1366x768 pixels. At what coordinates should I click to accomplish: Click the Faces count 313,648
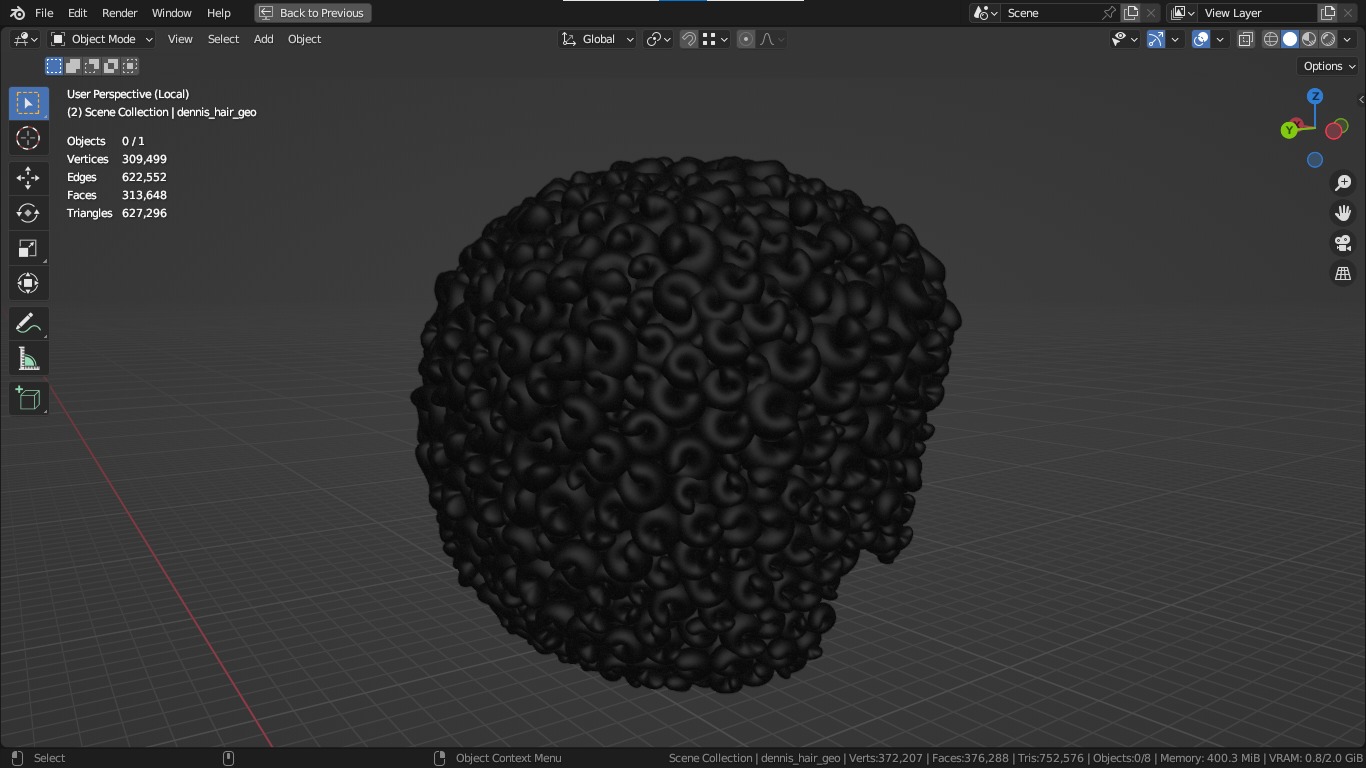click(x=144, y=195)
